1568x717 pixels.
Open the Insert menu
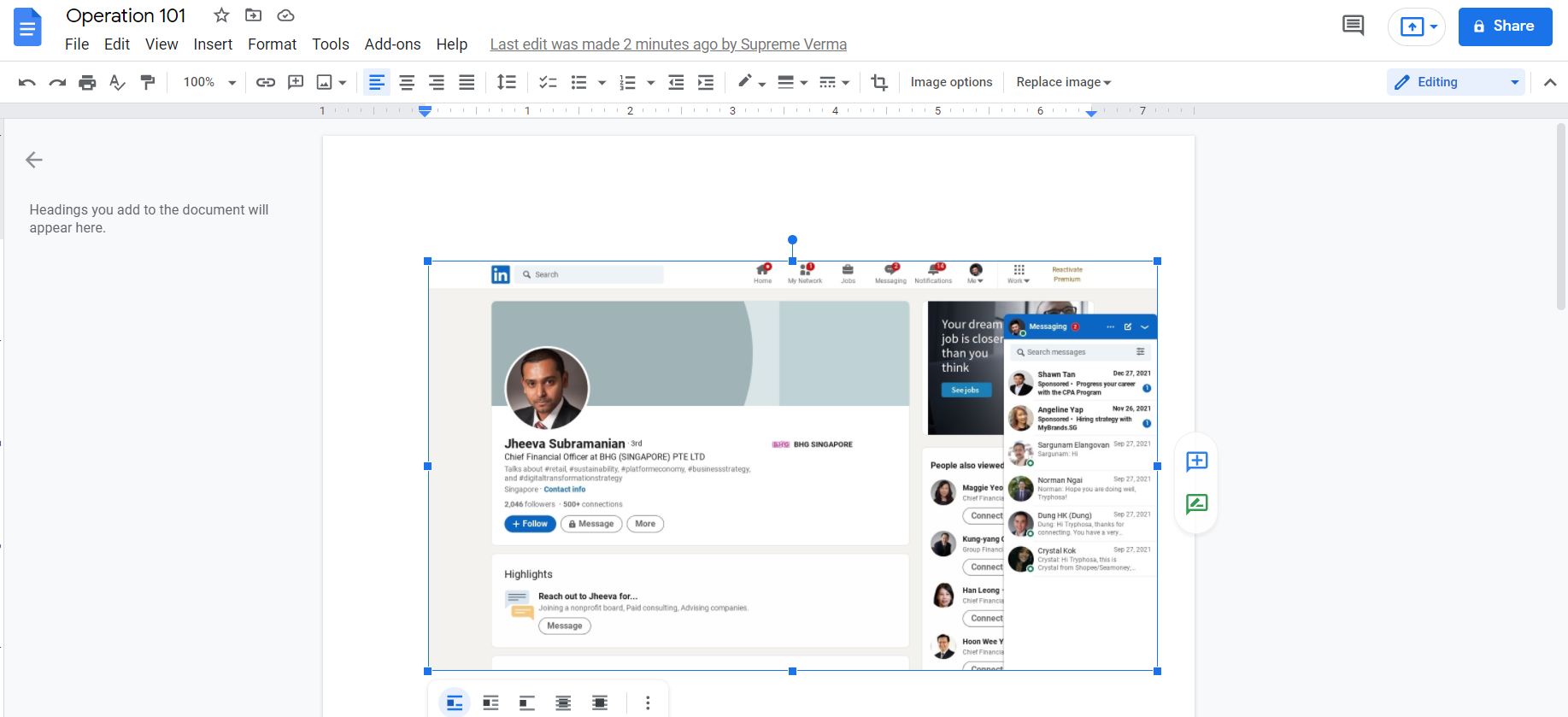point(213,44)
